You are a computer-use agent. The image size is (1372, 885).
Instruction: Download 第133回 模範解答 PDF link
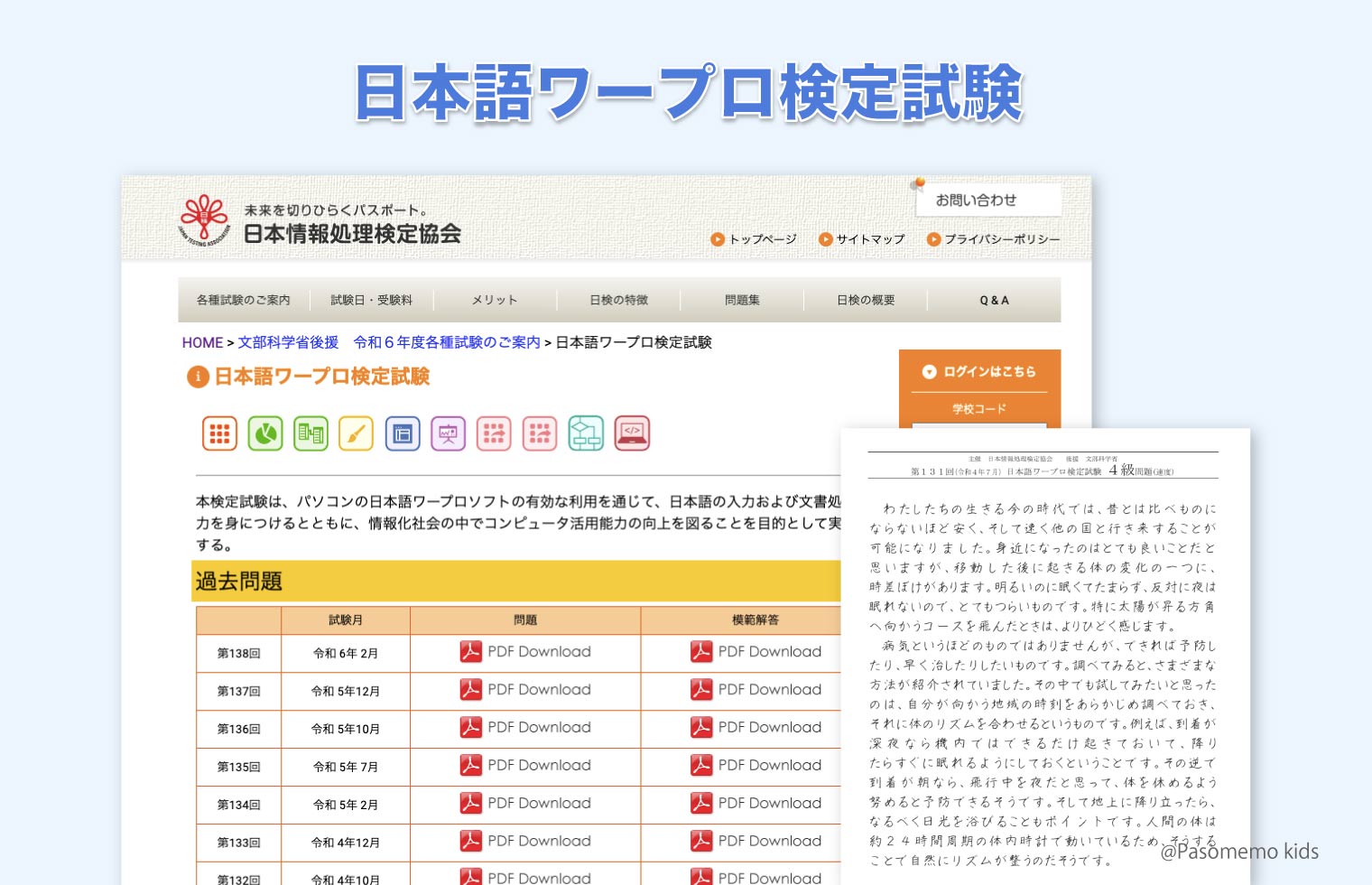tap(770, 842)
